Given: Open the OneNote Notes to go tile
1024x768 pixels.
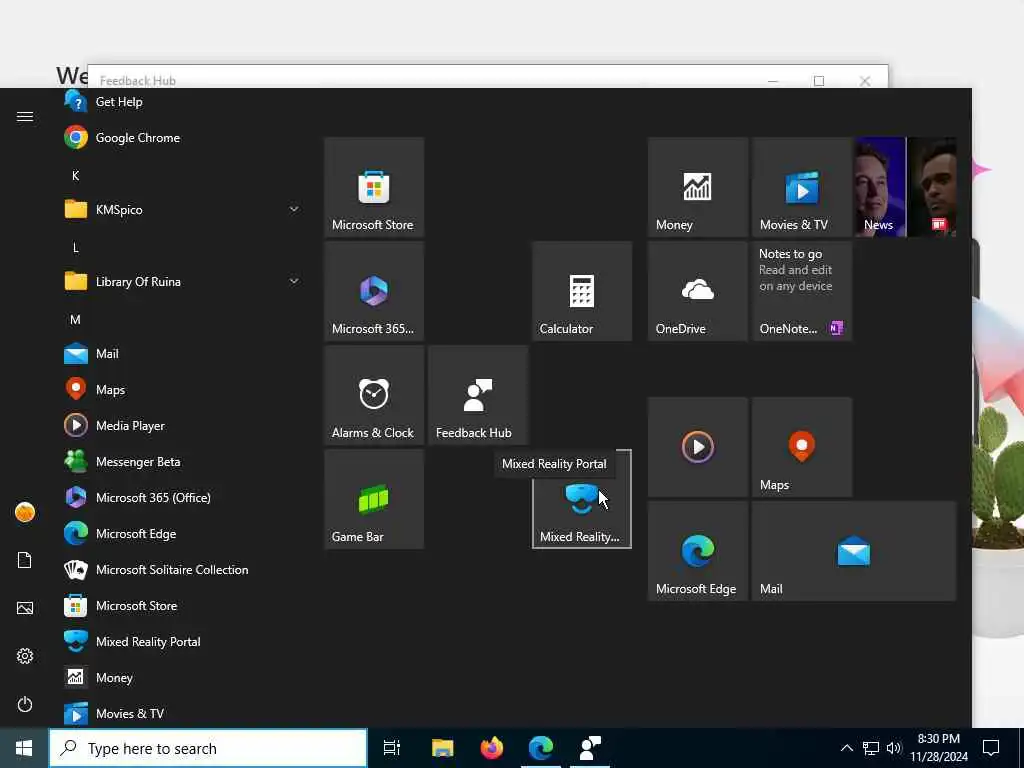Looking at the screenshot, I should coord(802,291).
